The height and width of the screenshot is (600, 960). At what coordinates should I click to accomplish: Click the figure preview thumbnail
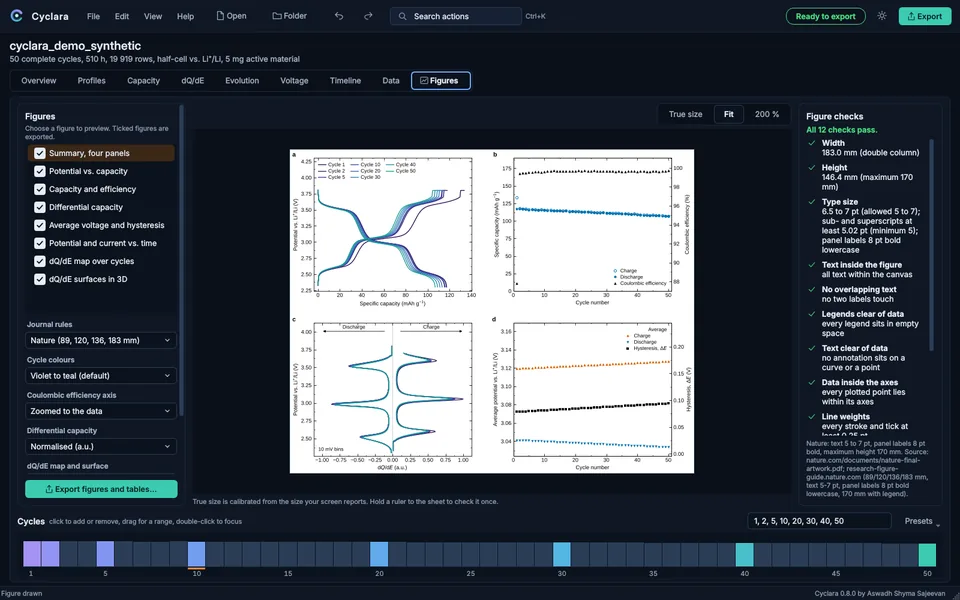[492, 311]
